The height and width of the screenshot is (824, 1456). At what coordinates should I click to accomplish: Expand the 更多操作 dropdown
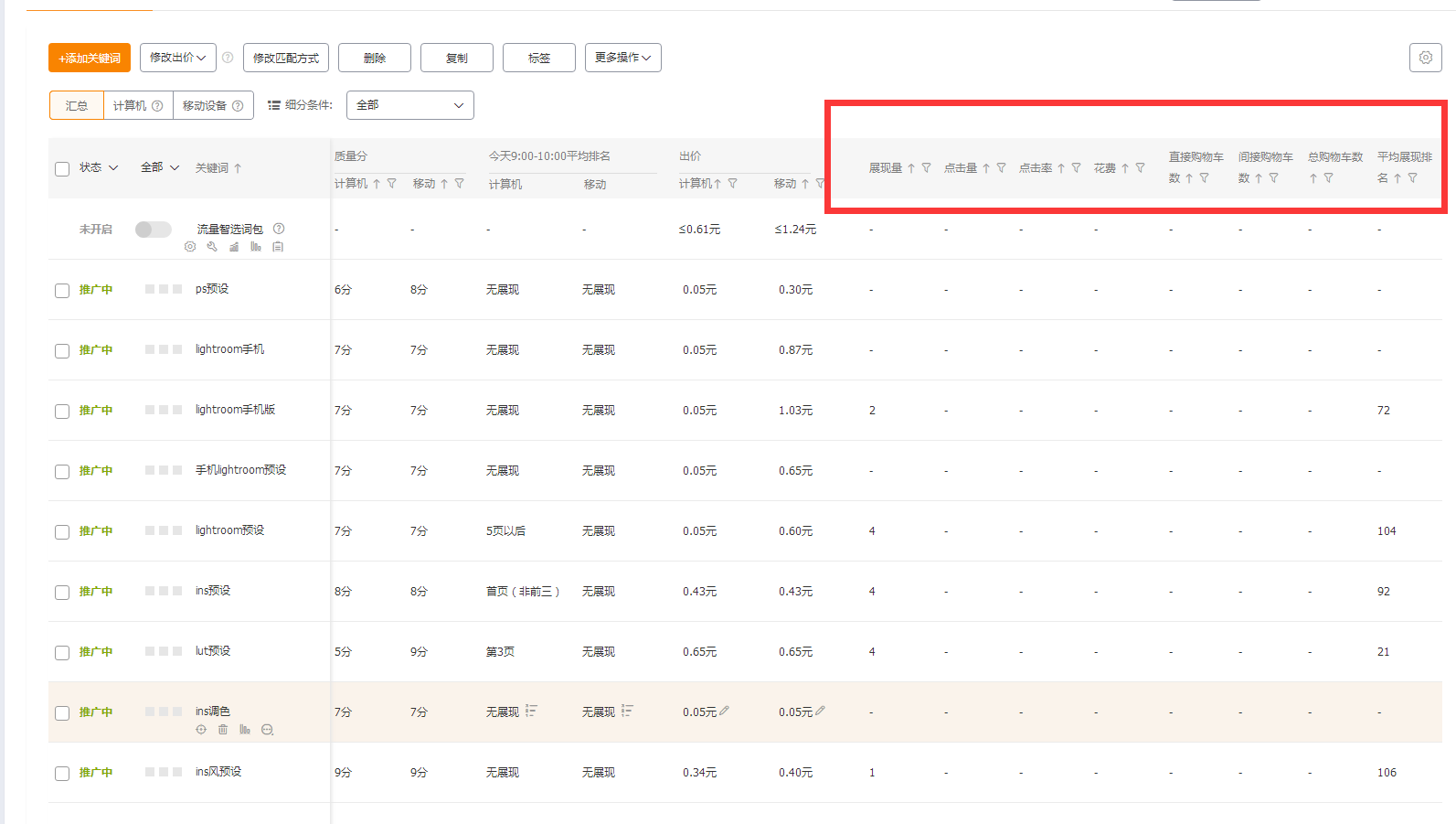(623, 58)
